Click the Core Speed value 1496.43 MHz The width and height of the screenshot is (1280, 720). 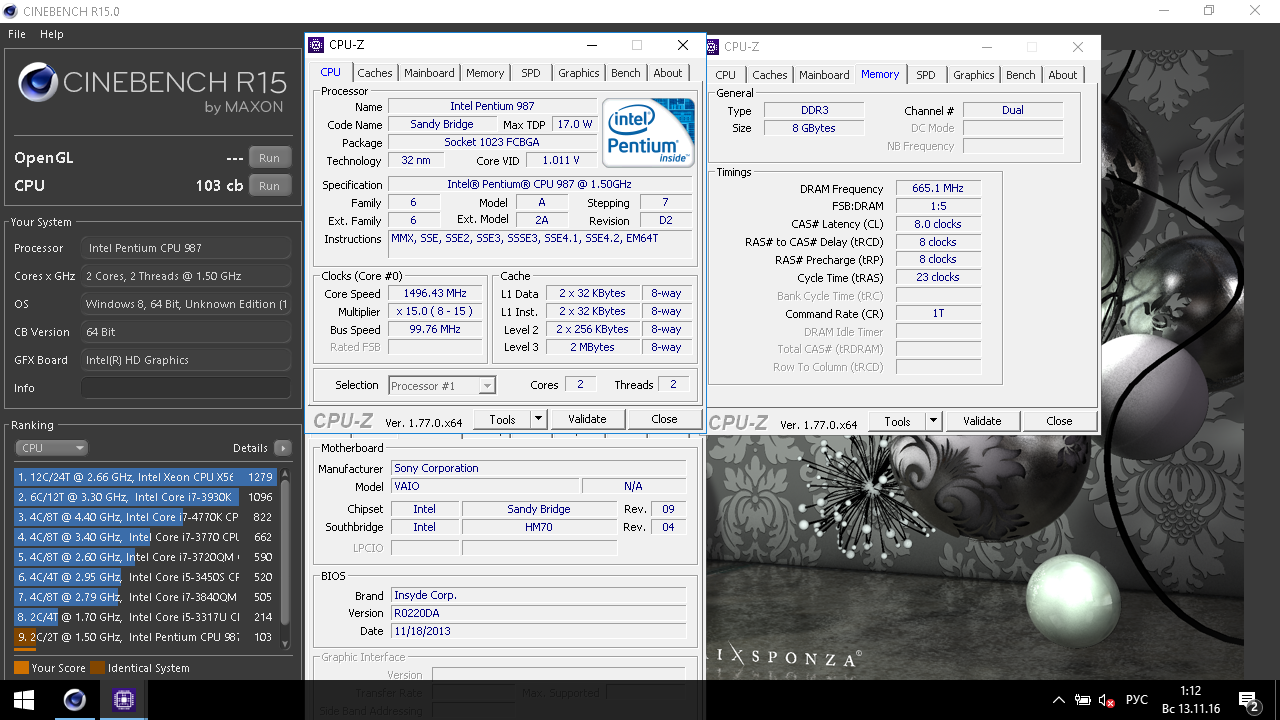(435, 294)
